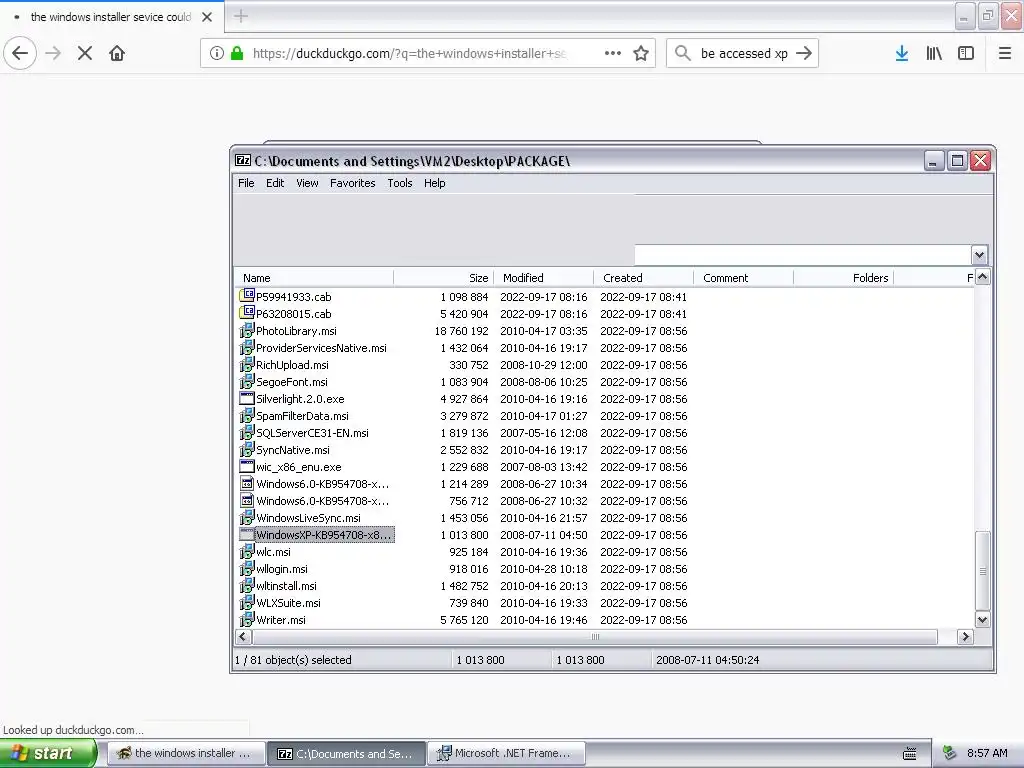The image size is (1024, 768).
Task: Click vertical scrollbar up arrow in file list
Action: click(982, 277)
